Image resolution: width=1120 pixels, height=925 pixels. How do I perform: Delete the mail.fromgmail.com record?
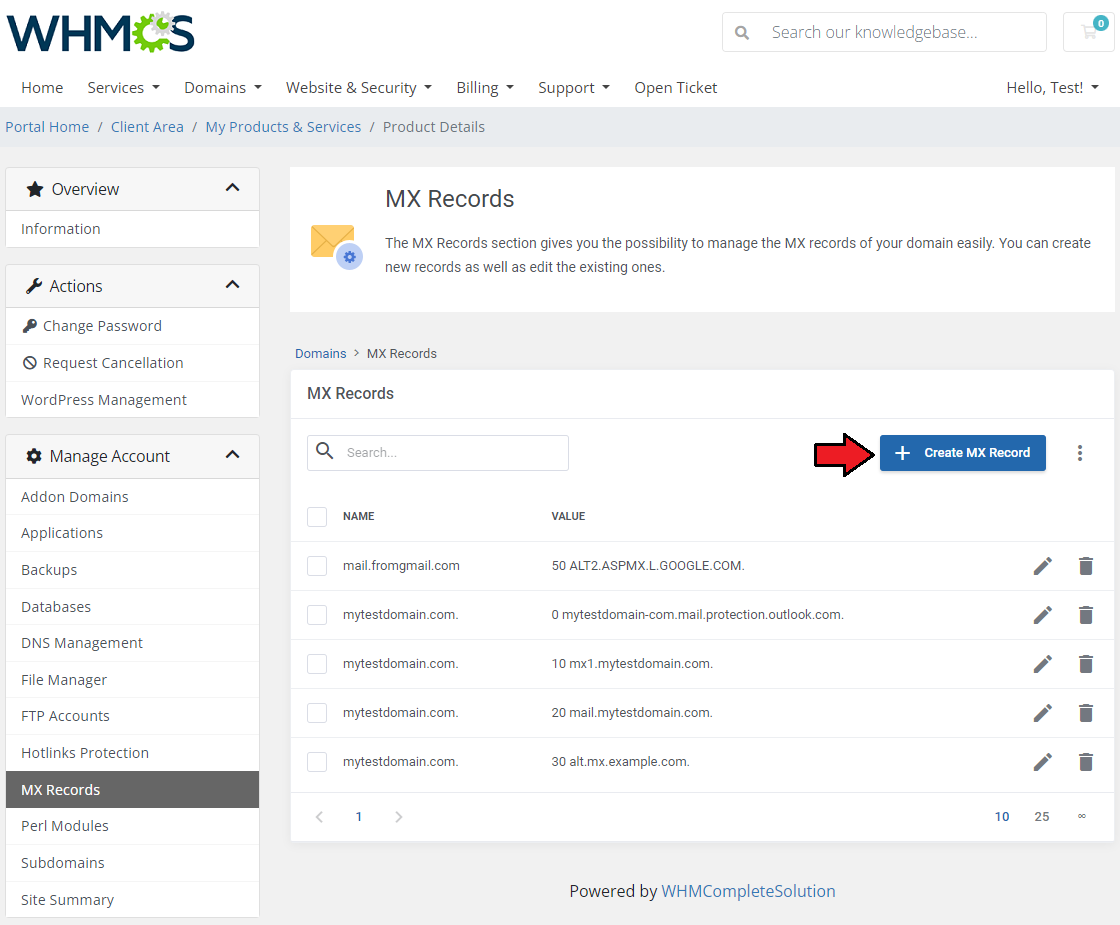coord(1086,566)
